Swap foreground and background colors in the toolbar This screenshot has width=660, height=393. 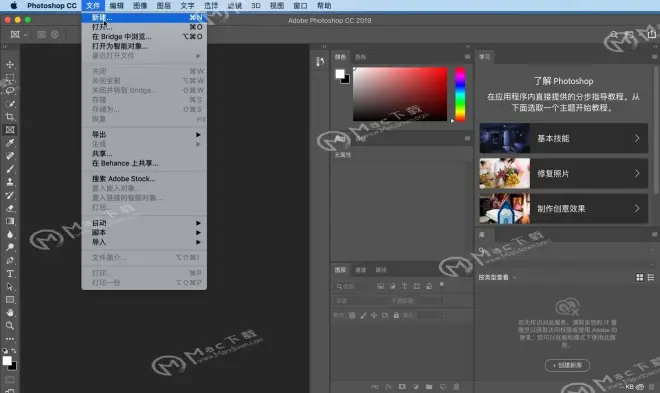14,350
